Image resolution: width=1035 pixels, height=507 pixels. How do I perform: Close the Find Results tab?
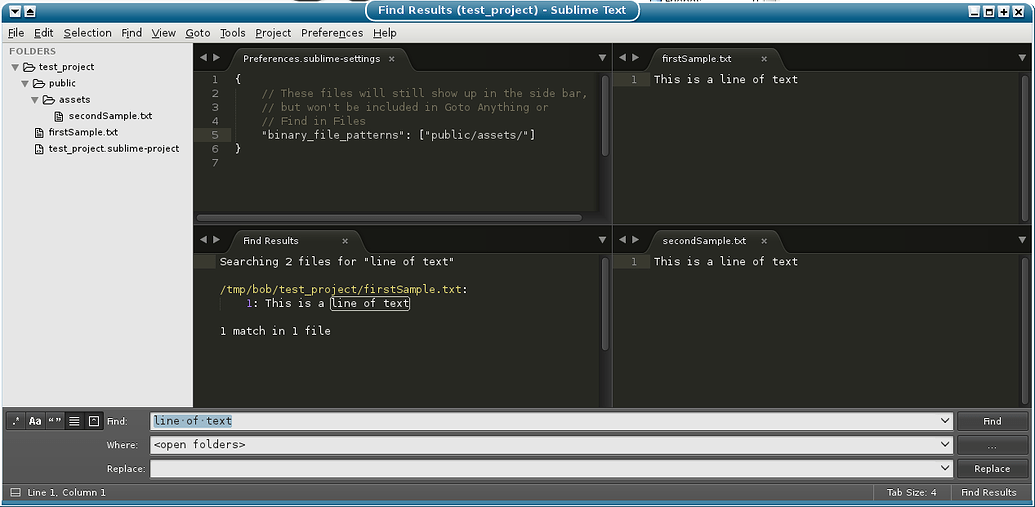345,241
